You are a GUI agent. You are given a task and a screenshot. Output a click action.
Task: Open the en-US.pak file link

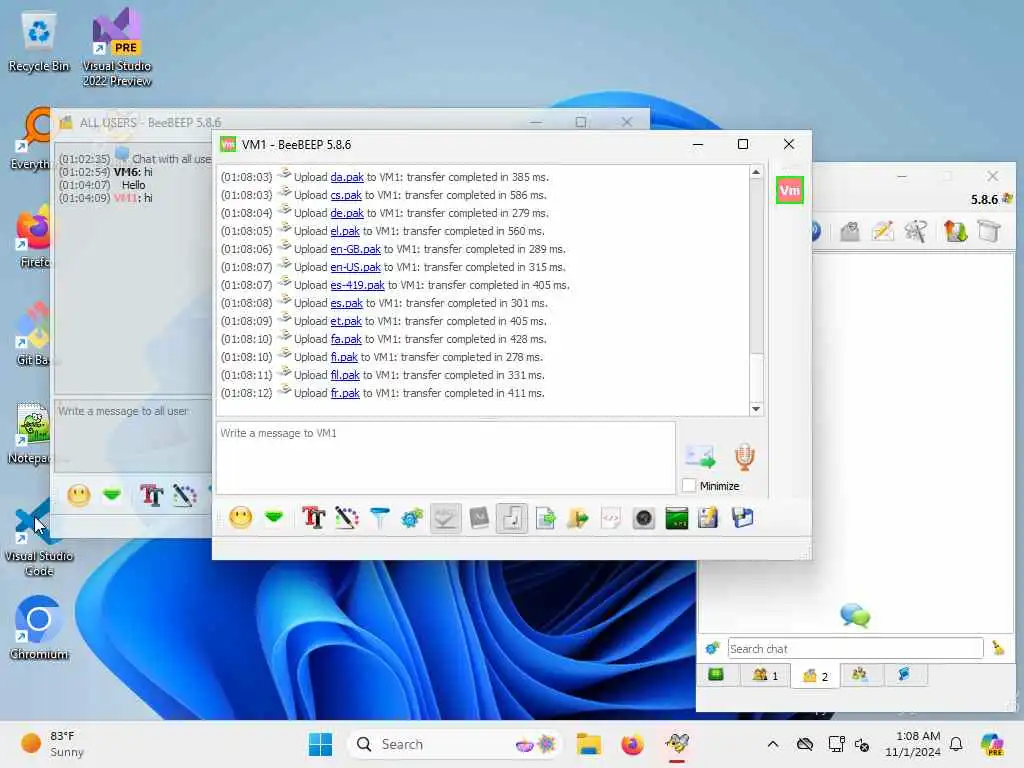(x=355, y=267)
